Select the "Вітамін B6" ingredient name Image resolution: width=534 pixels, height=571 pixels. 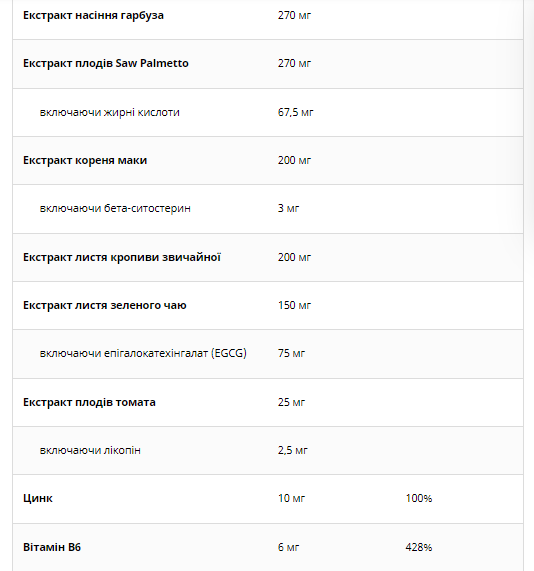pos(52,547)
